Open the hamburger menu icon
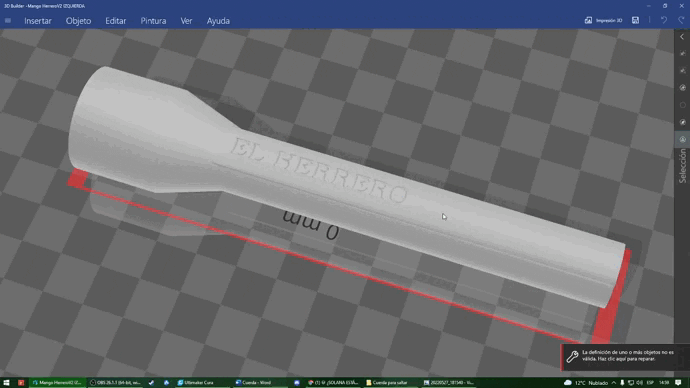This screenshot has width=690, height=388. pyautogui.click(x=8, y=21)
